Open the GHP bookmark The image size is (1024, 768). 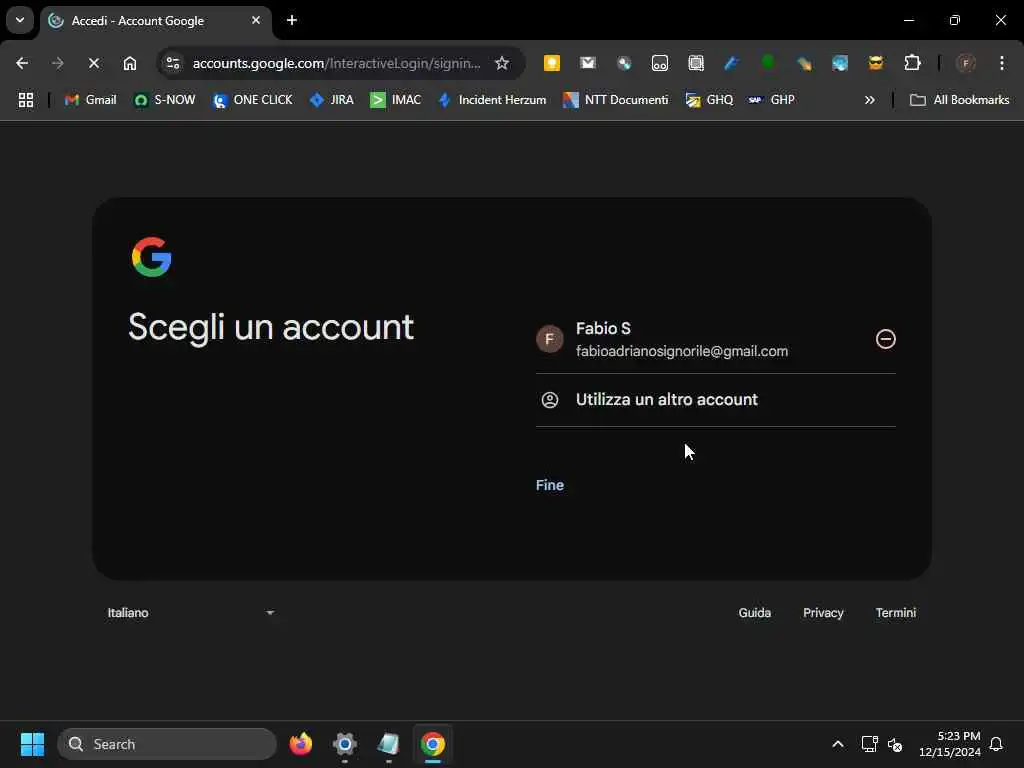point(772,100)
